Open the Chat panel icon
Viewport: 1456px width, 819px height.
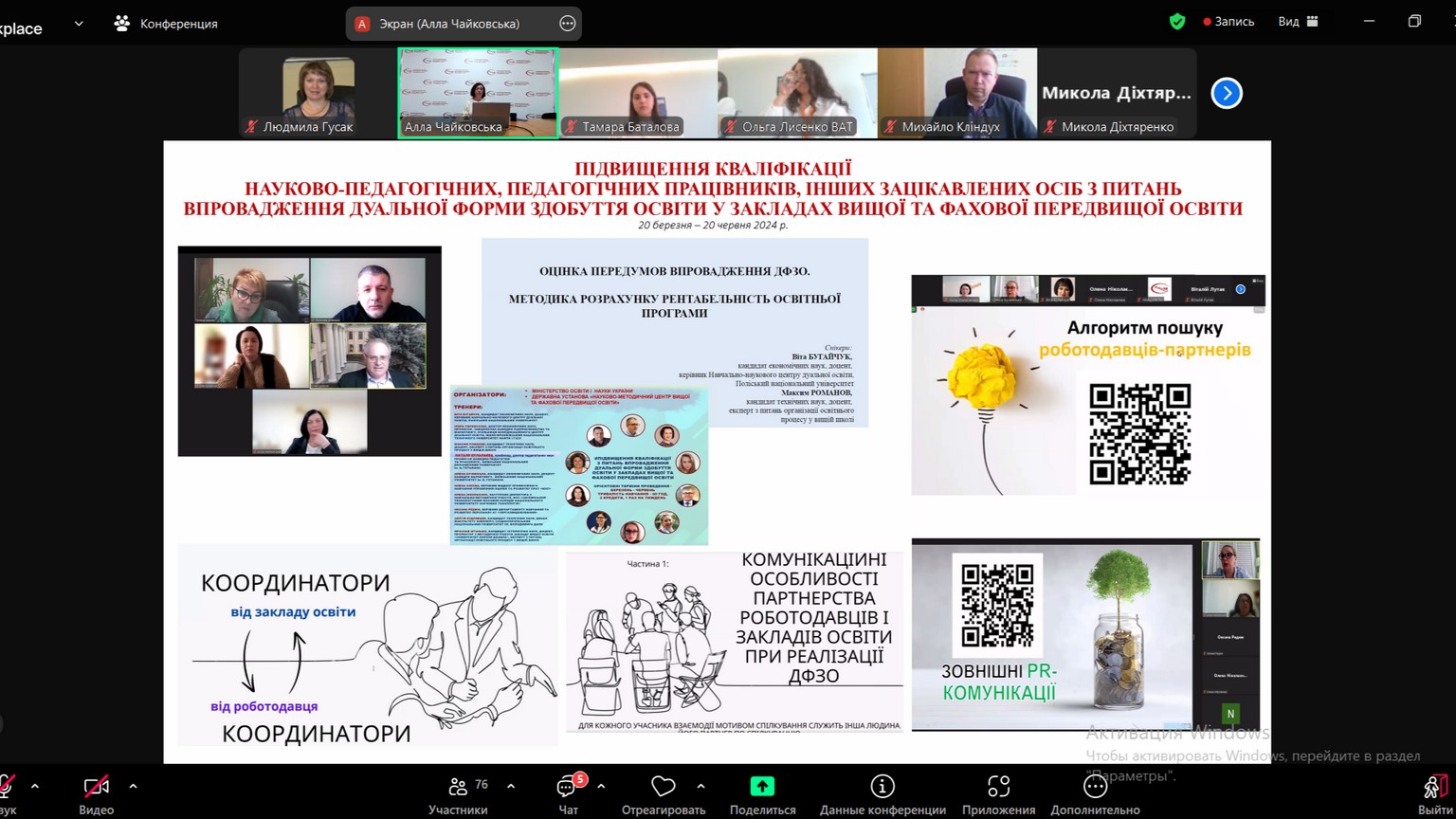coord(568,787)
